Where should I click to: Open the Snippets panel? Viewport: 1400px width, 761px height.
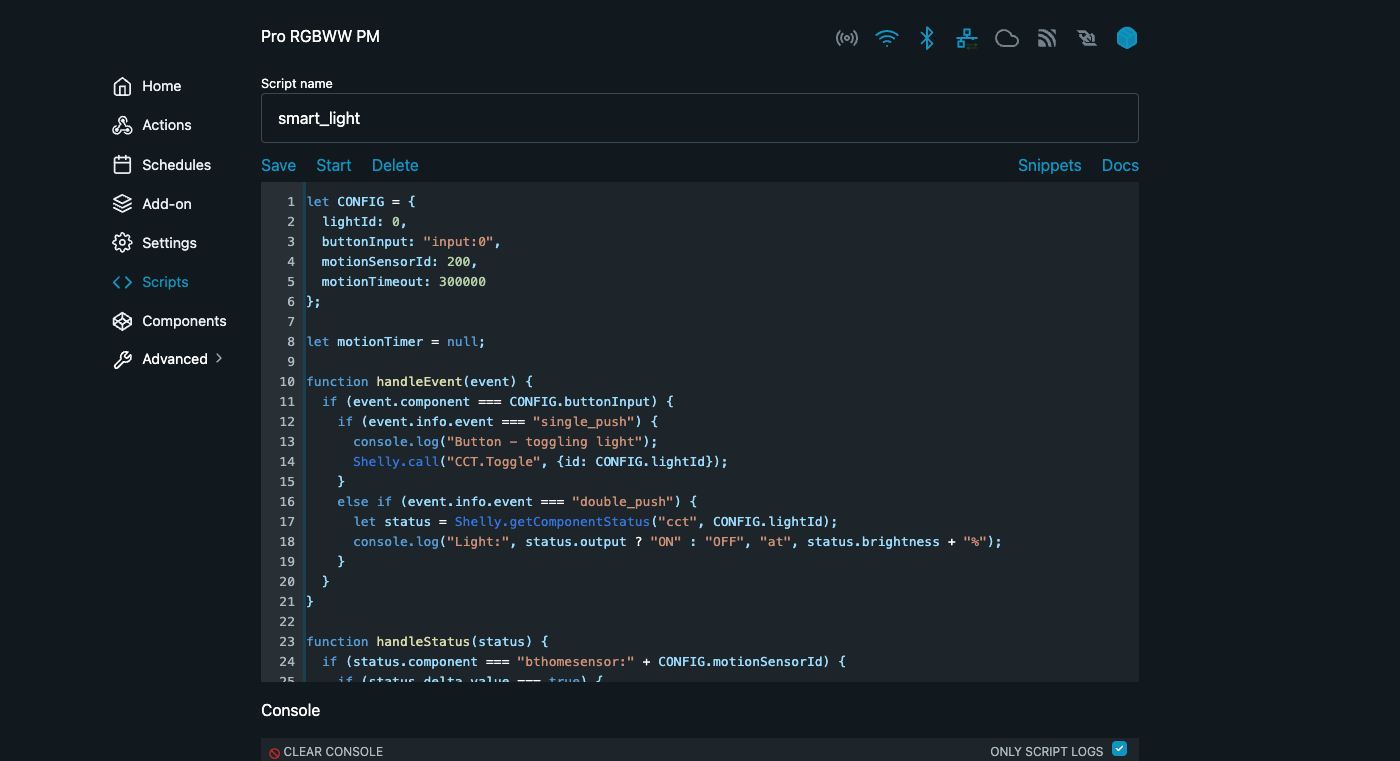tap(1049, 165)
